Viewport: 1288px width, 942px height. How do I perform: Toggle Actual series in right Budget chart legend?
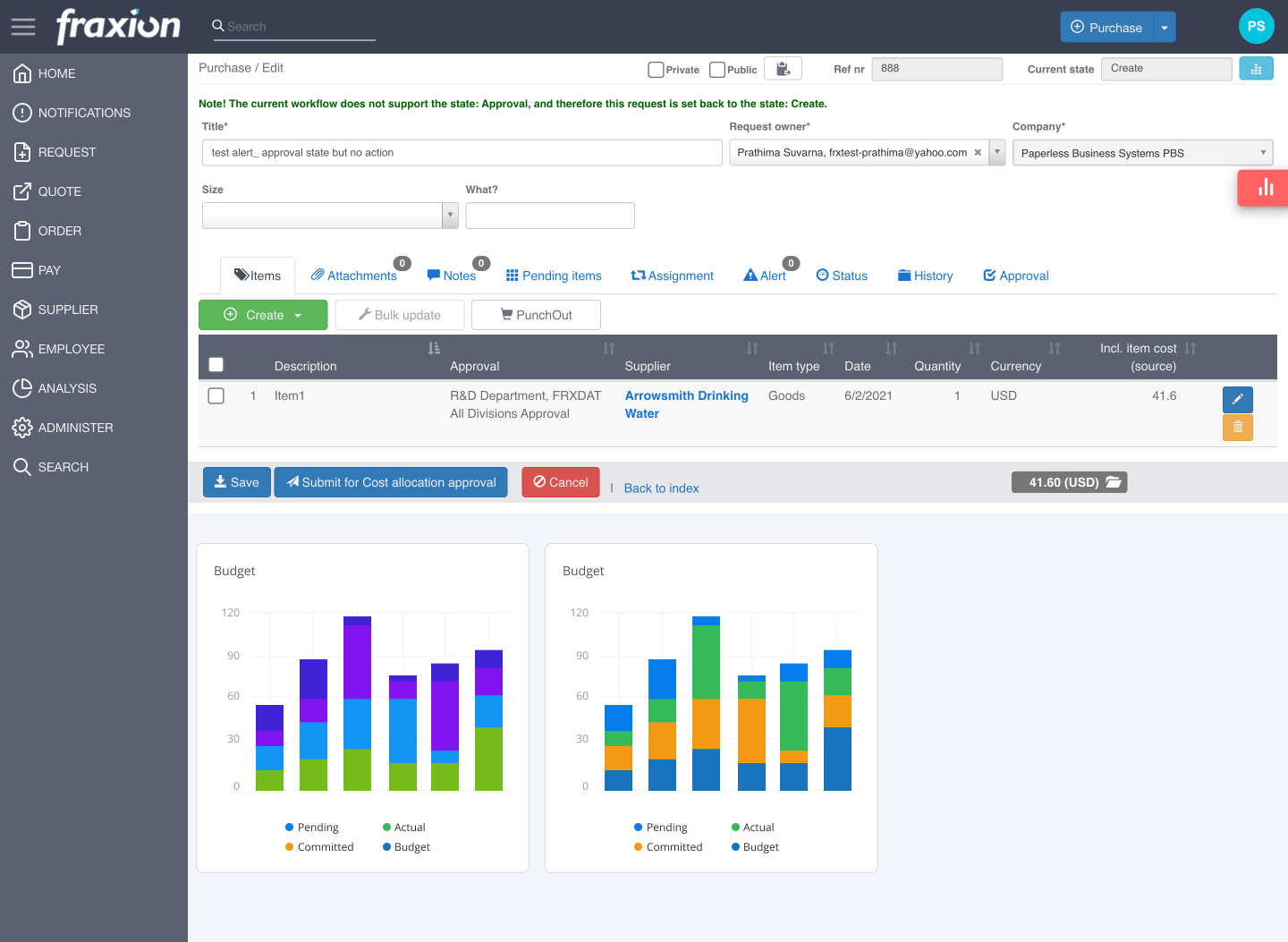click(x=752, y=827)
